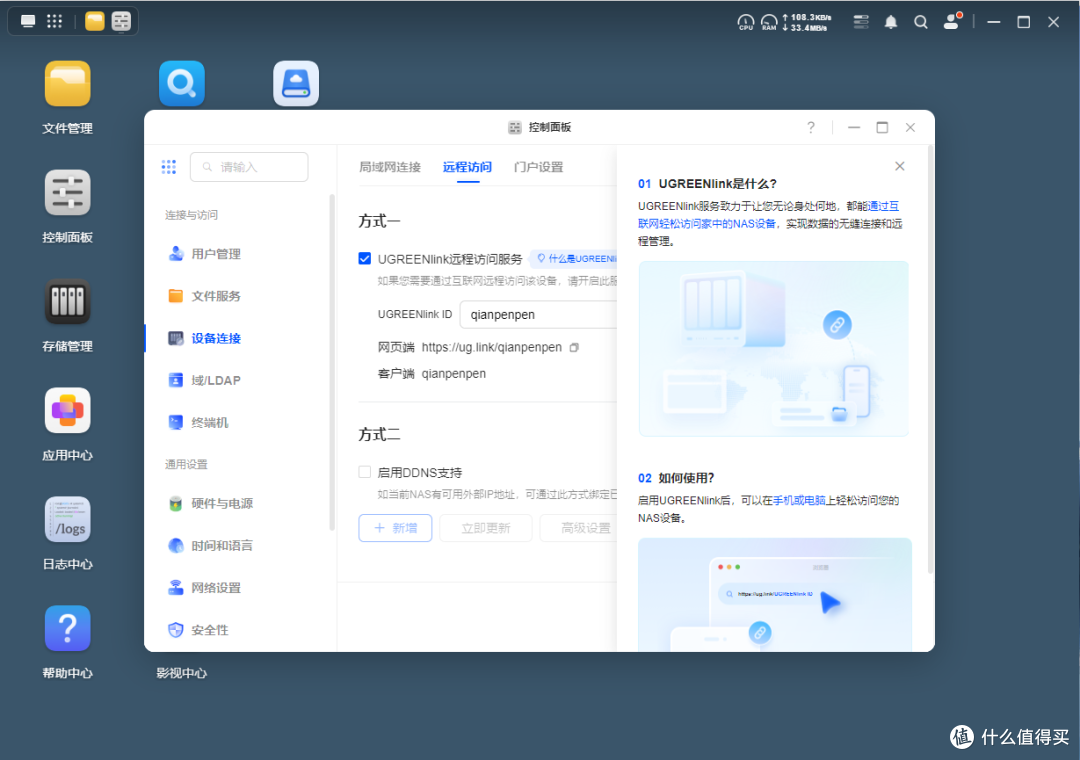The height and width of the screenshot is (760, 1080).
Task: Click the 客户端 qianpenpen text
Action: click(x=432, y=373)
